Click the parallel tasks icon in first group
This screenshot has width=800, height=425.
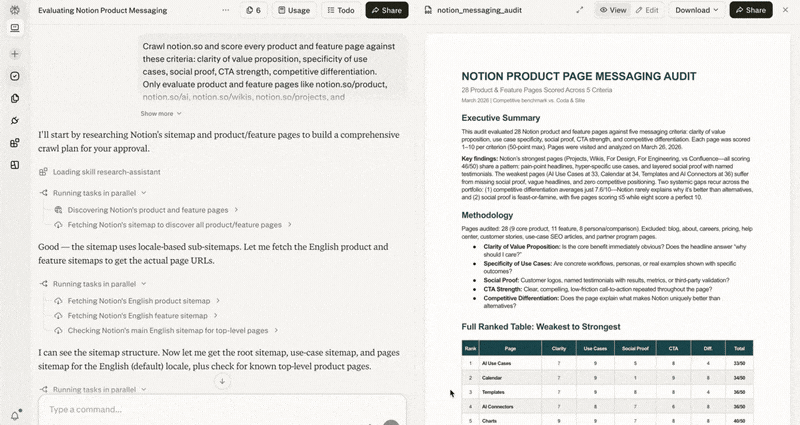coord(43,193)
